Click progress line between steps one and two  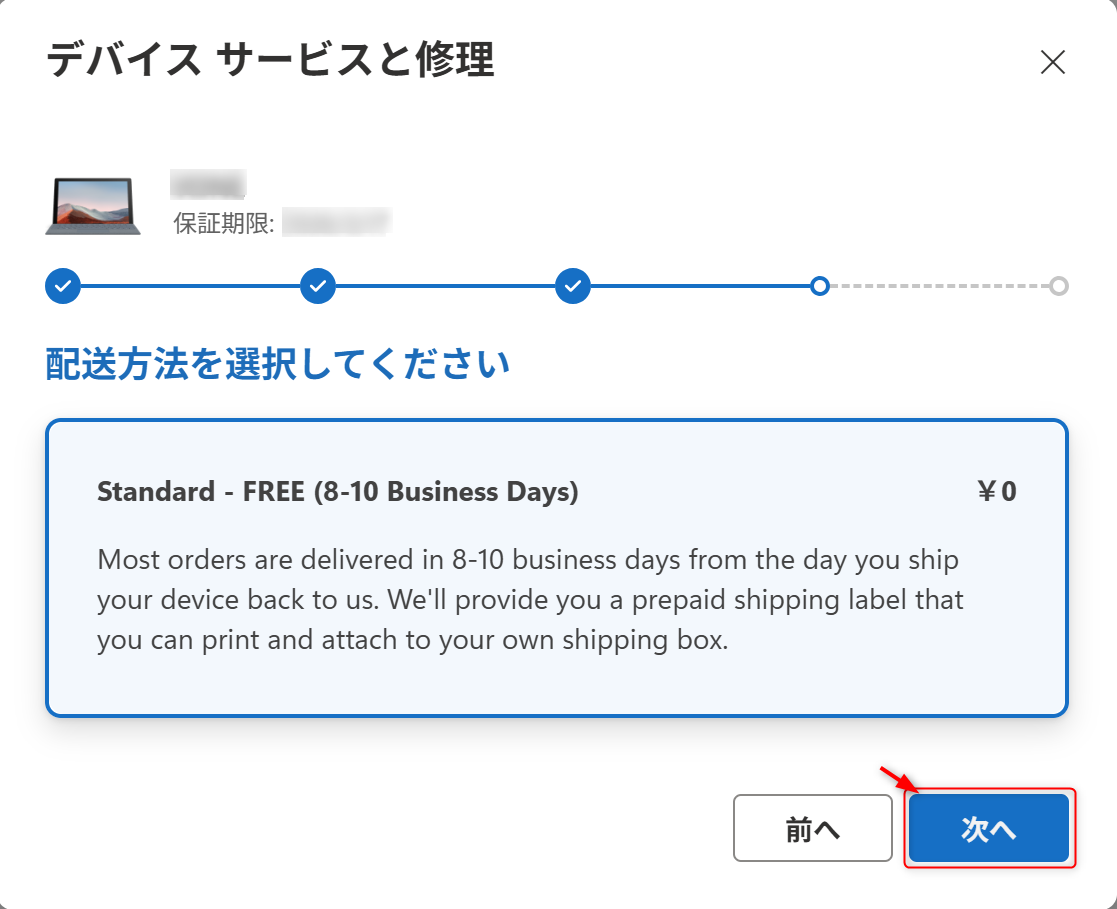point(190,286)
